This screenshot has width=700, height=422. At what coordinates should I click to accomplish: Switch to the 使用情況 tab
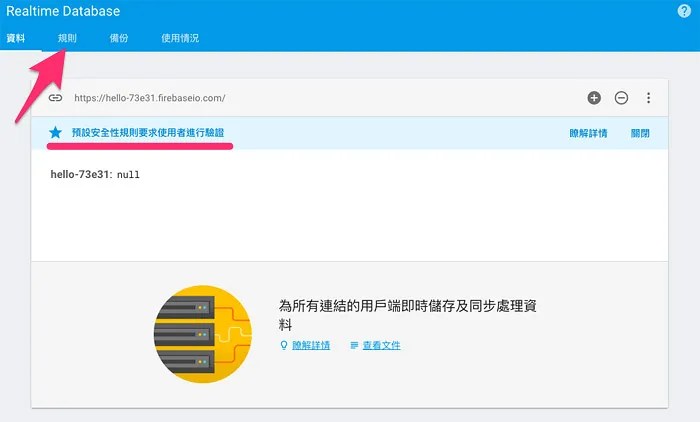tap(180, 38)
